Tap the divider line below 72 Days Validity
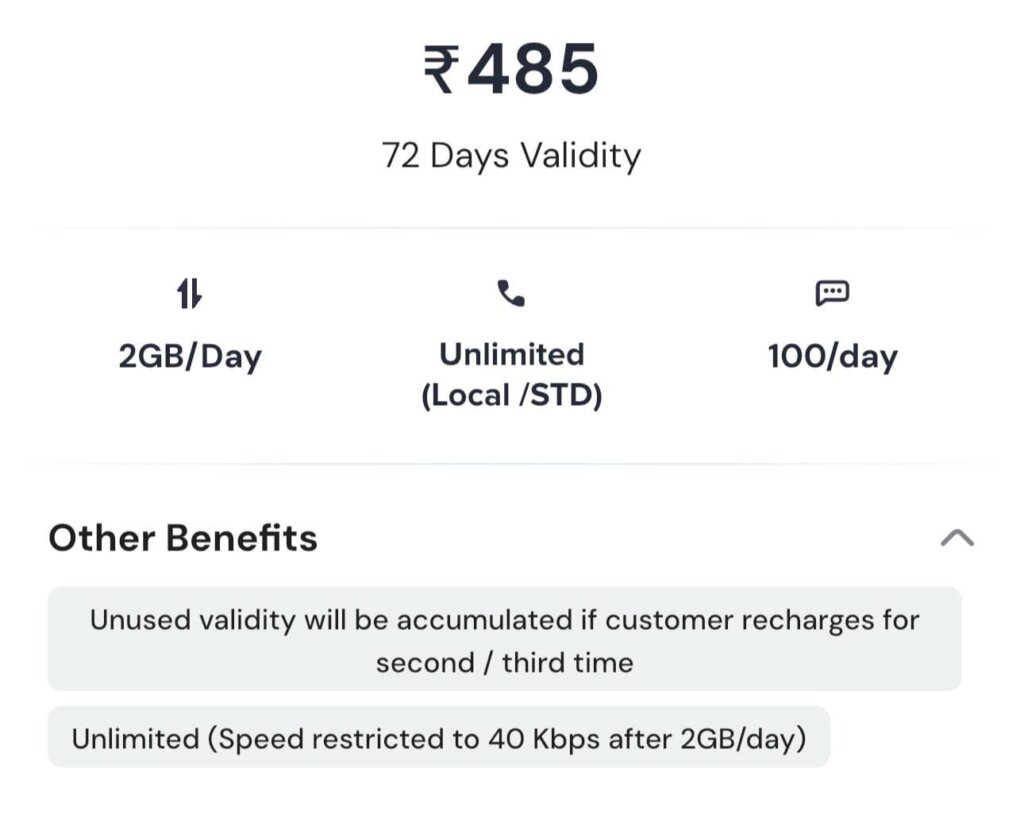Screen dimensions: 1024x826 point(511,228)
